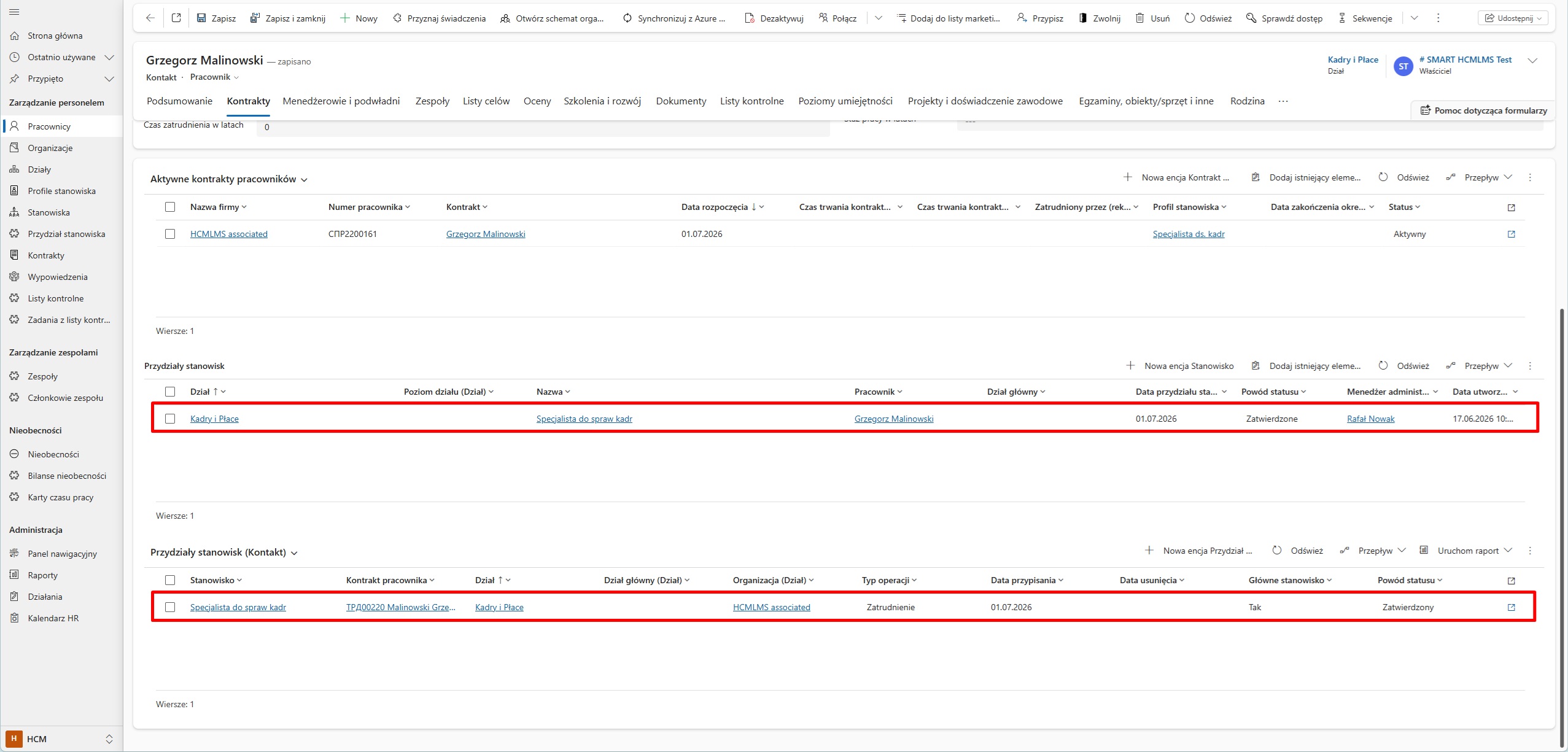The height and width of the screenshot is (752, 1568).
Task: Tick the Kadry i Płace row checkbox
Action: [x=170, y=419]
